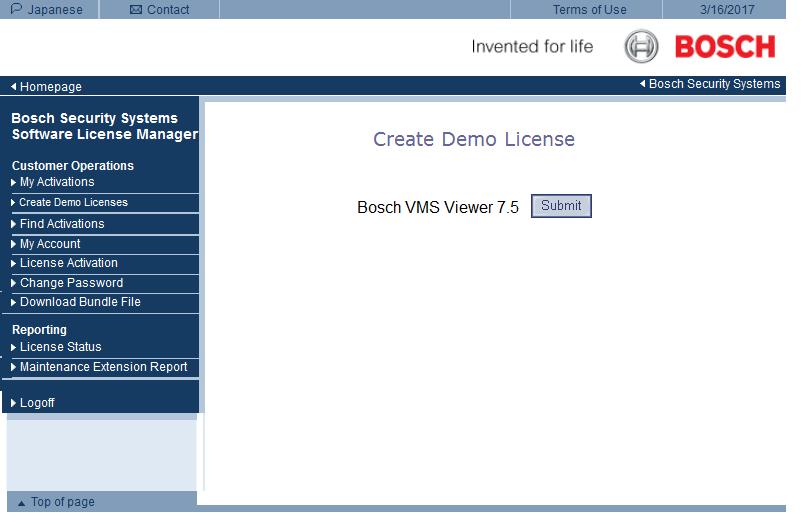Log off from License Manager
Image resolution: width=802 pixels, height=526 pixels.
click(x=37, y=403)
